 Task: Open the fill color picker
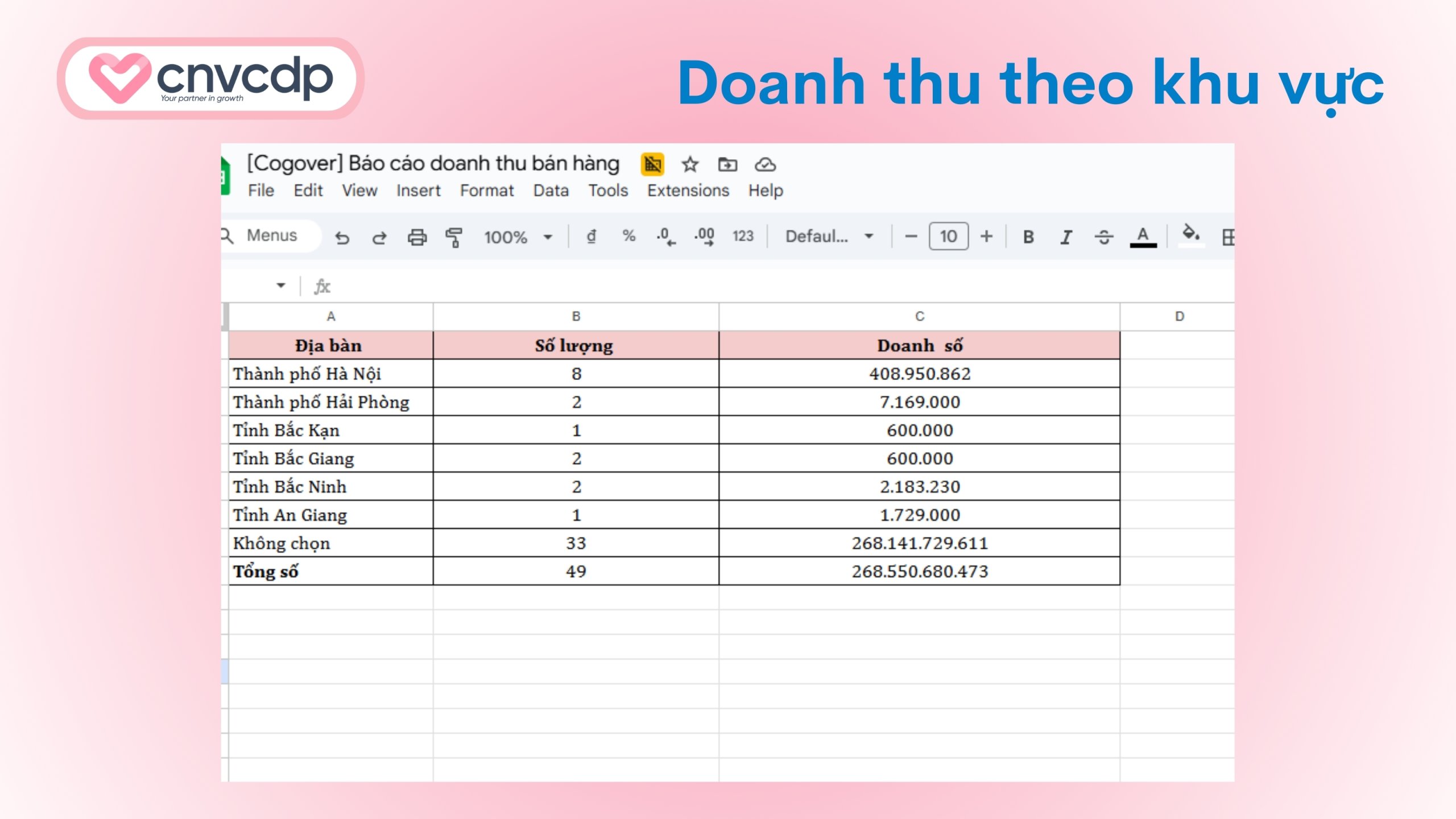(x=1192, y=237)
